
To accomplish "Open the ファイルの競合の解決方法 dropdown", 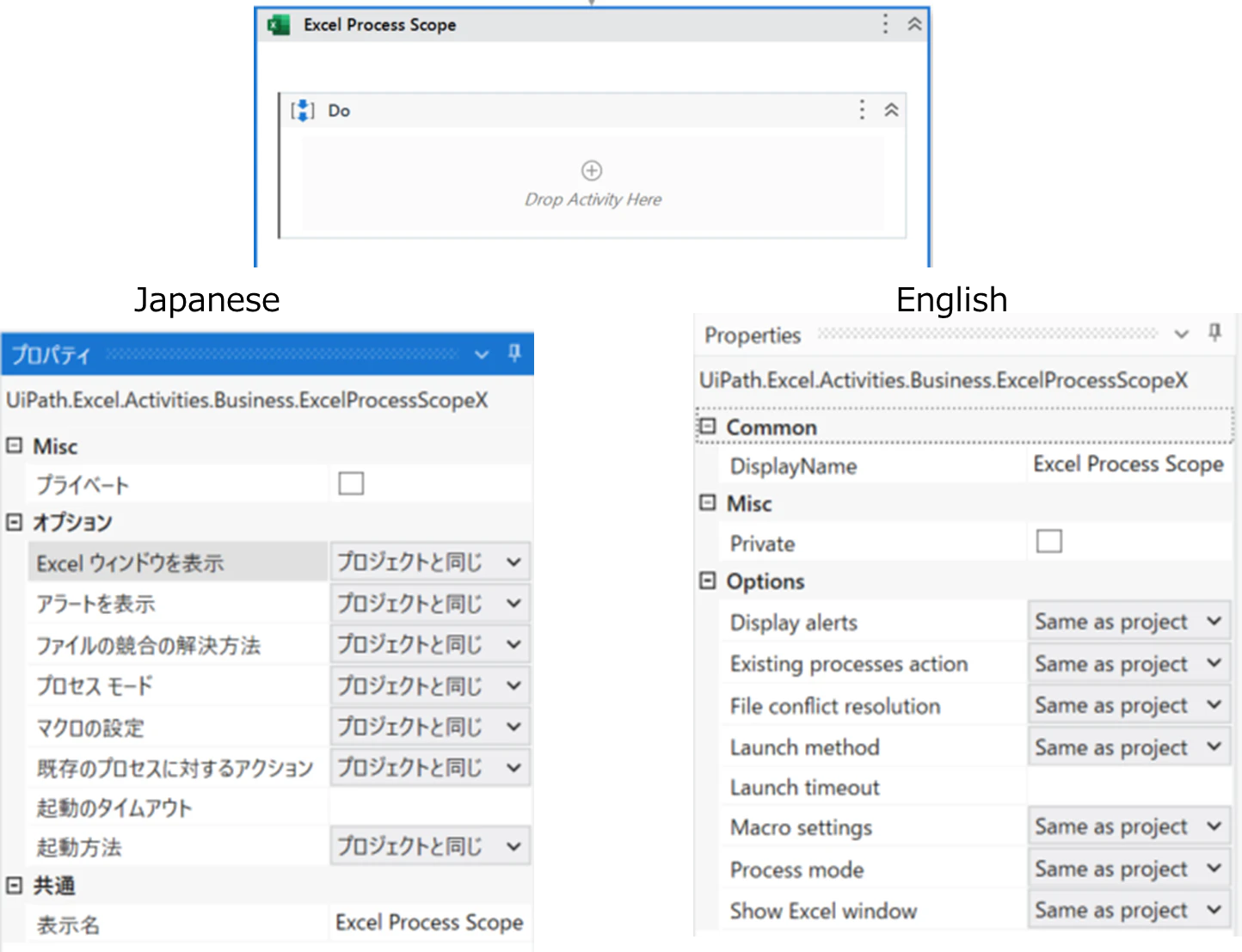I will pyautogui.click(x=430, y=644).
